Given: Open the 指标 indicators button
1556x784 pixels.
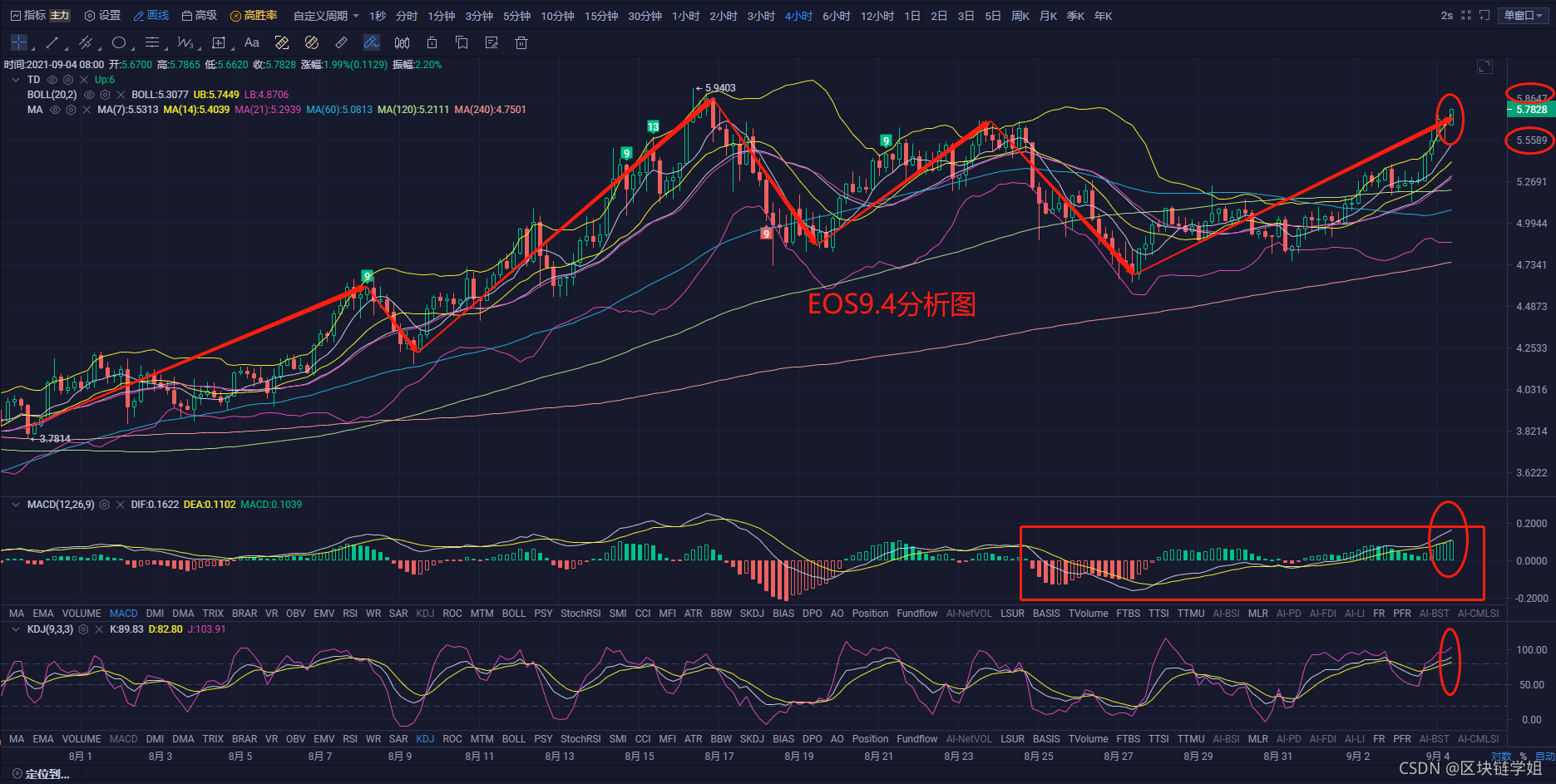Looking at the screenshot, I should pyautogui.click(x=29, y=16).
